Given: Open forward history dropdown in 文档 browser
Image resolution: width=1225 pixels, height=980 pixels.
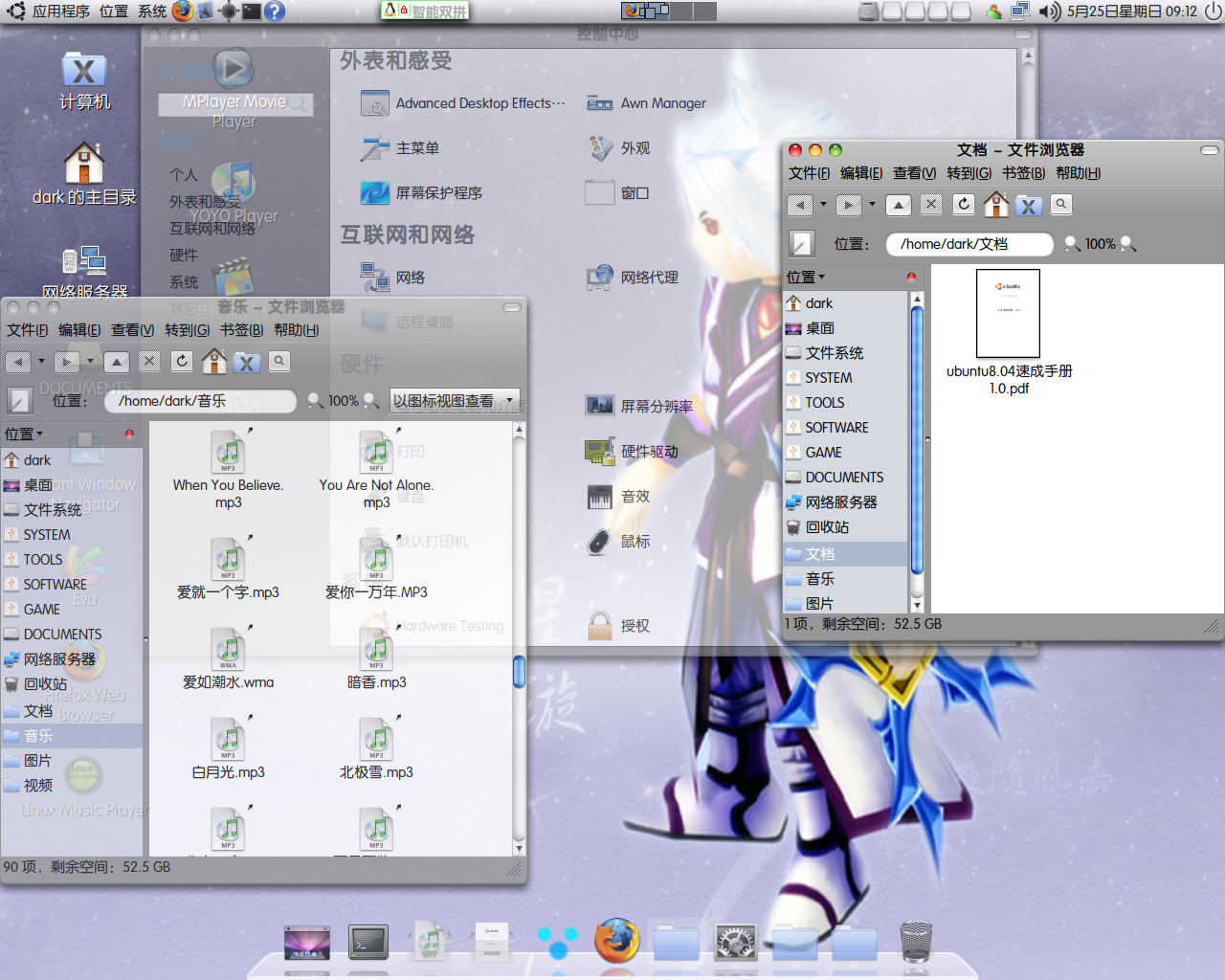Looking at the screenshot, I should coord(872,205).
